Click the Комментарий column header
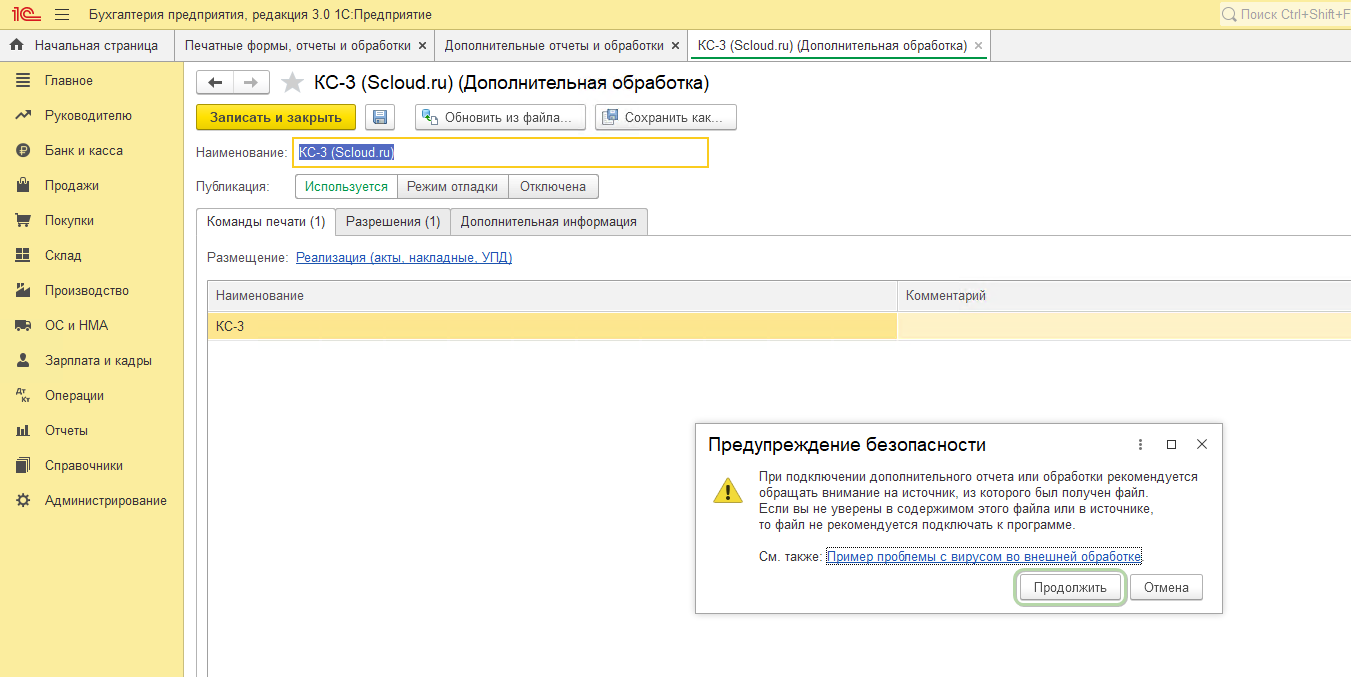This screenshot has height=677, width=1351. [x=1124, y=296]
